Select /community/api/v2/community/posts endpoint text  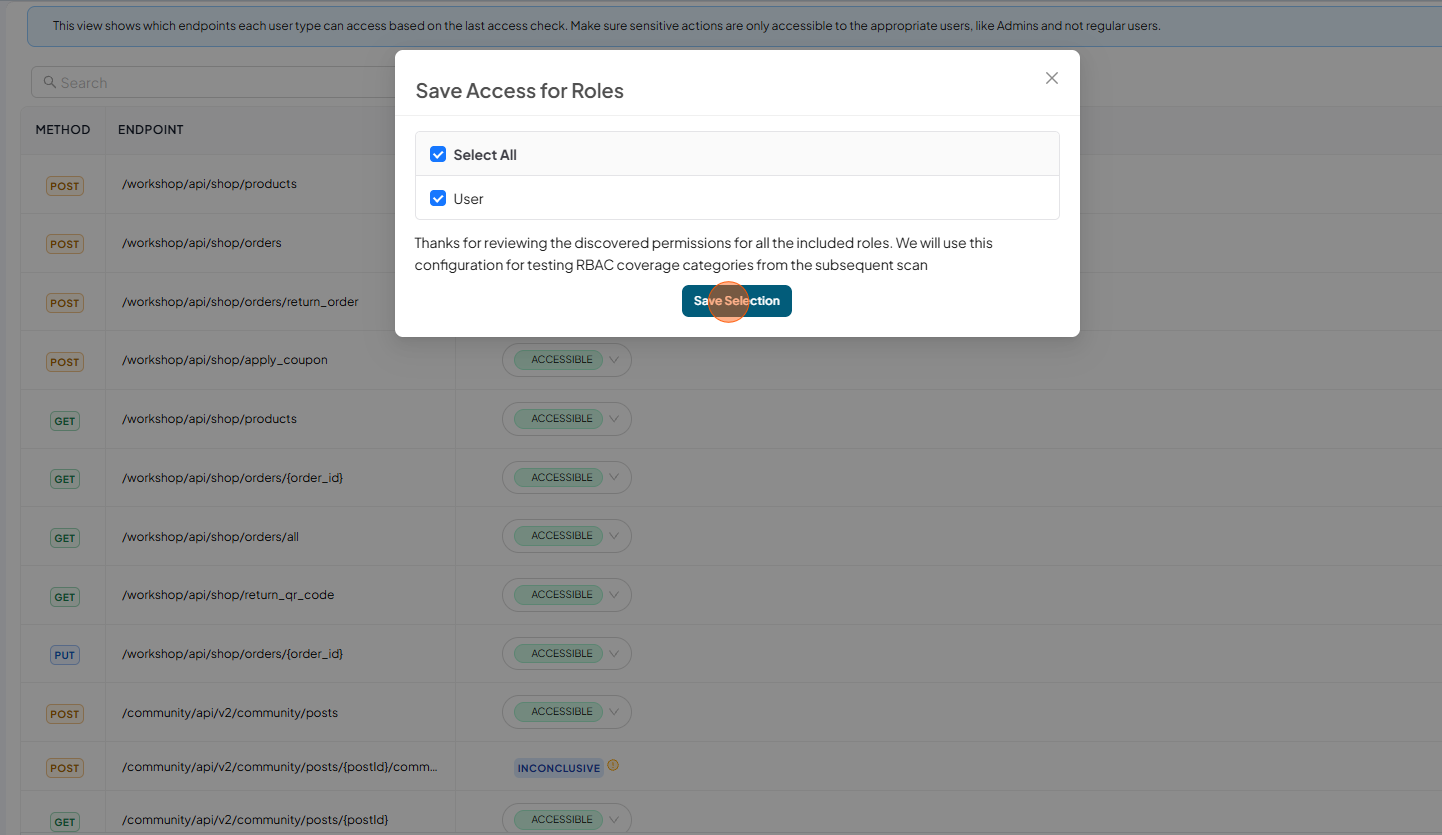coord(230,713)
